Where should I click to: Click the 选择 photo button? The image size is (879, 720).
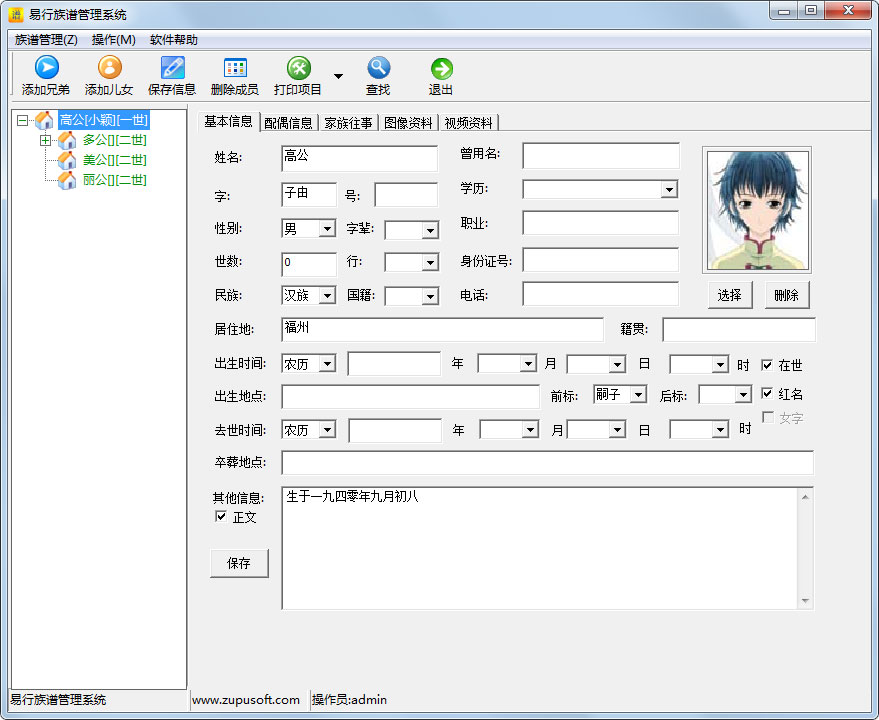coord(730,295)
